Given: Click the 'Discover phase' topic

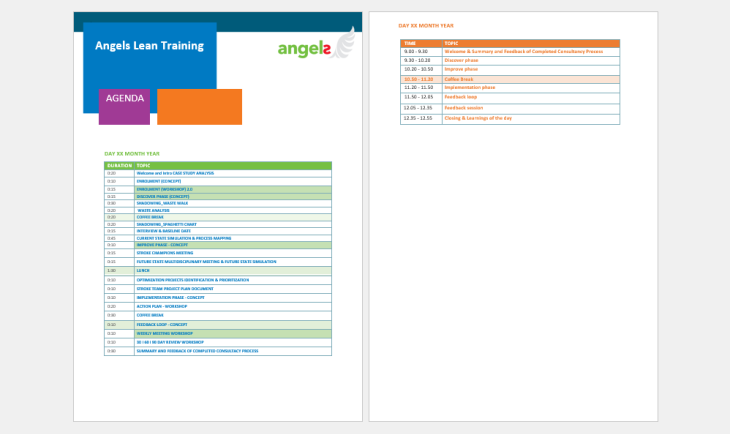Looking at the screenshot, I should [x=461, y=61].
